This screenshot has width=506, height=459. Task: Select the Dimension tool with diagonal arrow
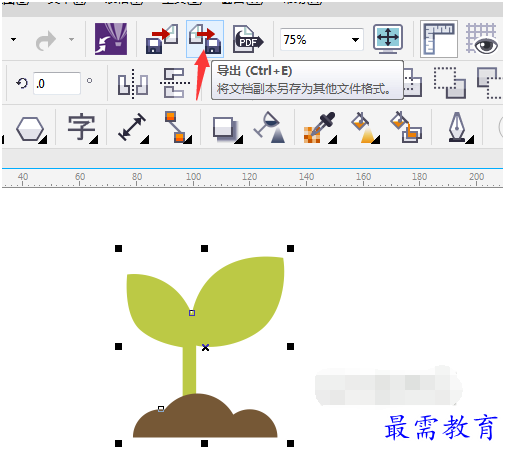pyautogui.click(x=133, y=128)
